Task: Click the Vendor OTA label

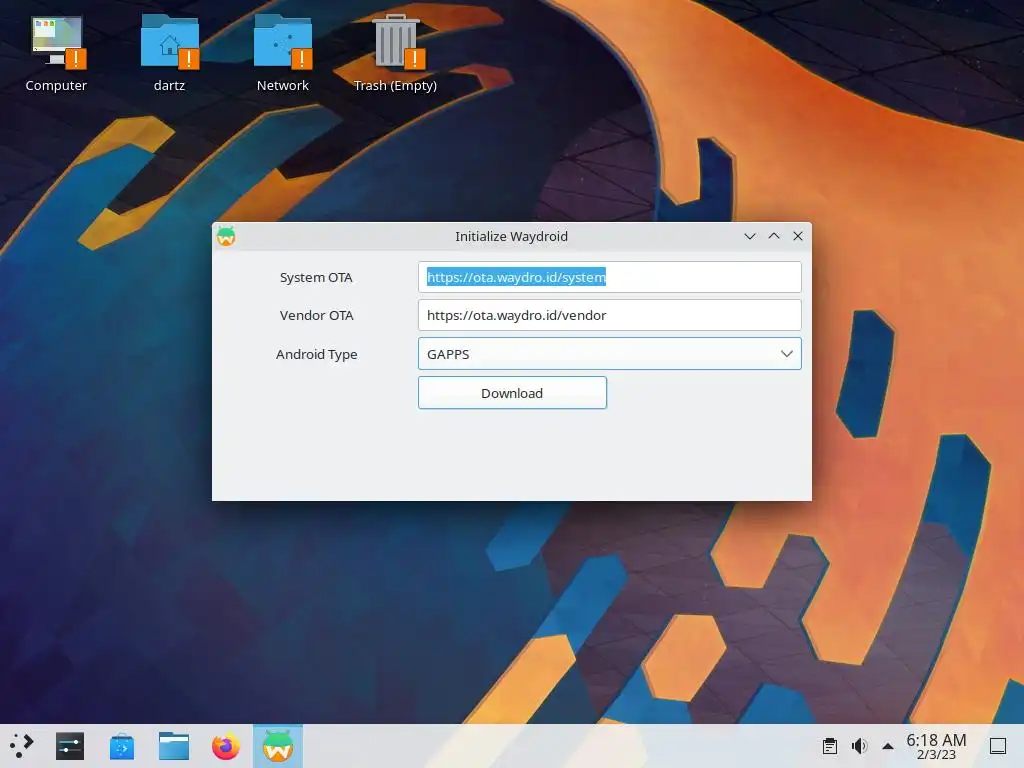Action: click(316, 315)
